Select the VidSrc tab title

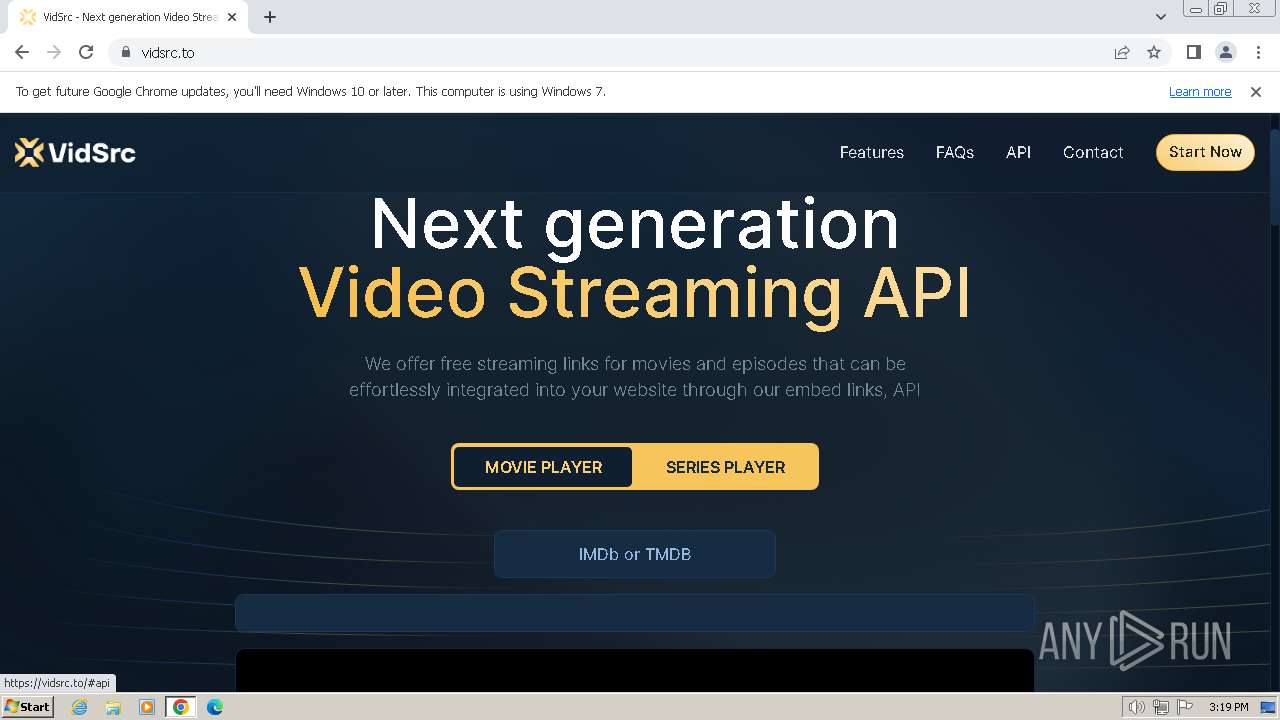pyautogui.click(x=130, y=17)
